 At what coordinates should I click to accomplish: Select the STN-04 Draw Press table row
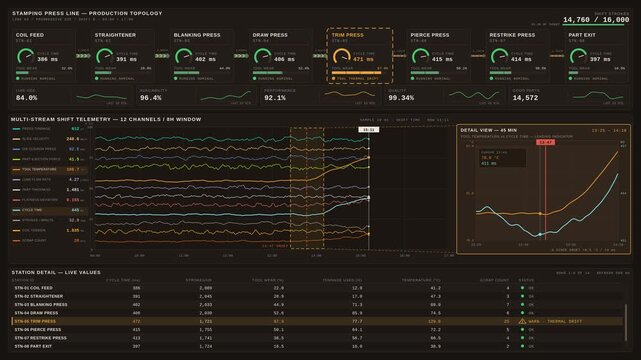click(318, 313)
